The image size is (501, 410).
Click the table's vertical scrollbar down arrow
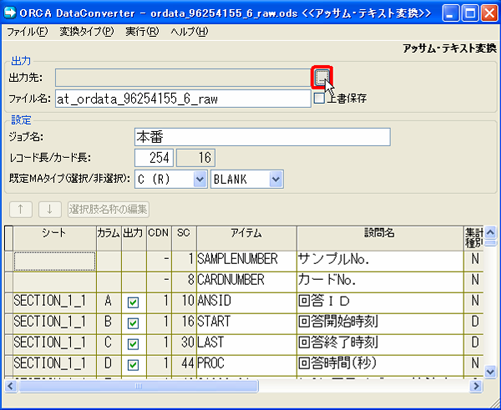490,371
